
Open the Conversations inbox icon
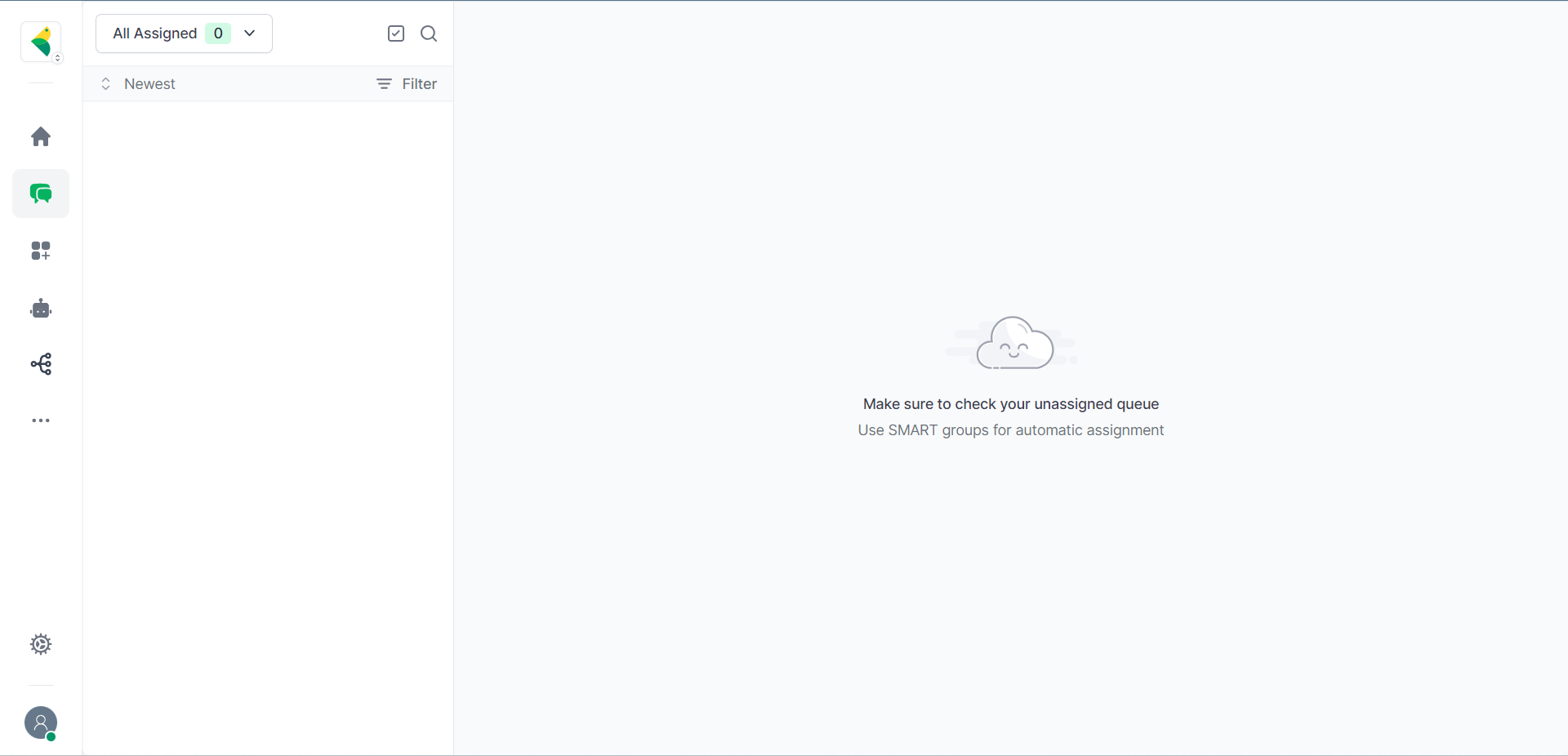[x=41, y=193]
